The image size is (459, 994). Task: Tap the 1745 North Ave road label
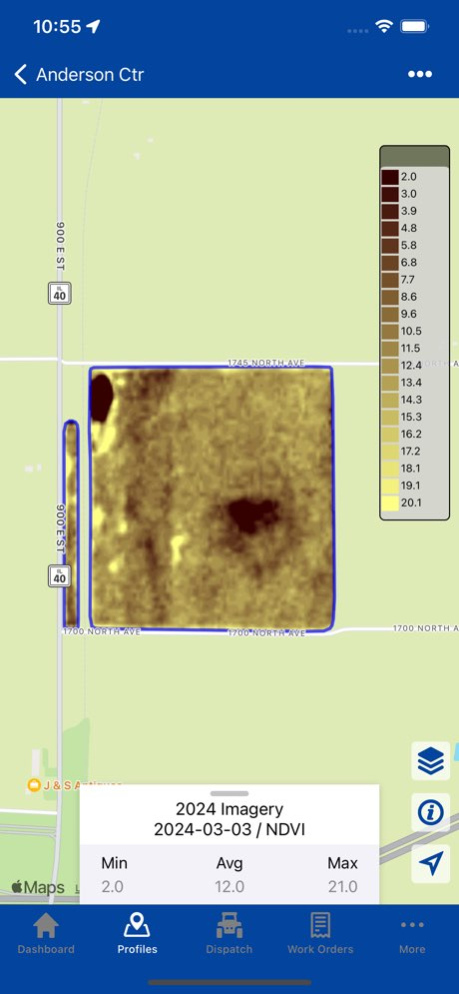point(266,363)
